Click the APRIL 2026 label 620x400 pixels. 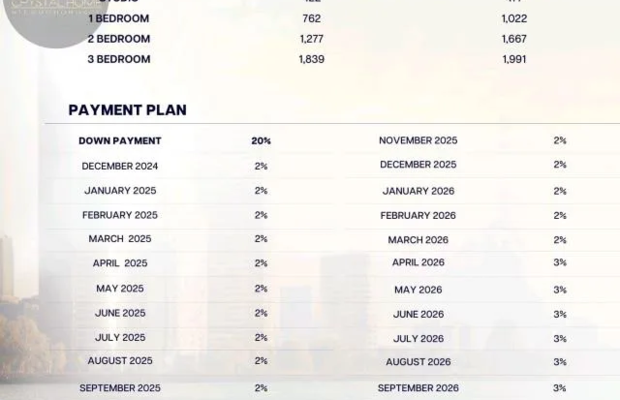pyautogui.click(x=418, y=262)
